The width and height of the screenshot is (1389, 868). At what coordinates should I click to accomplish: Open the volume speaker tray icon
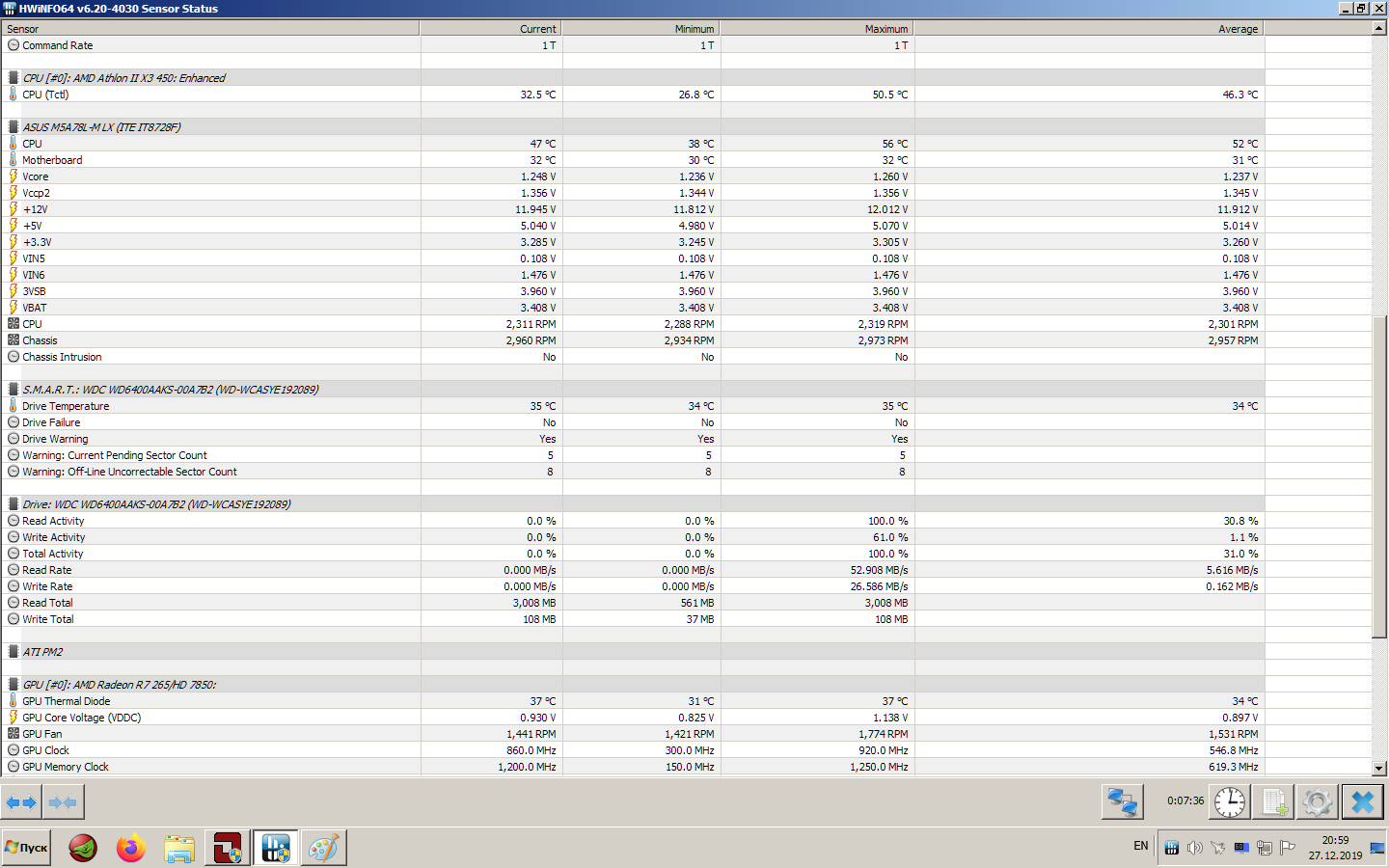tap(1195, 848)
